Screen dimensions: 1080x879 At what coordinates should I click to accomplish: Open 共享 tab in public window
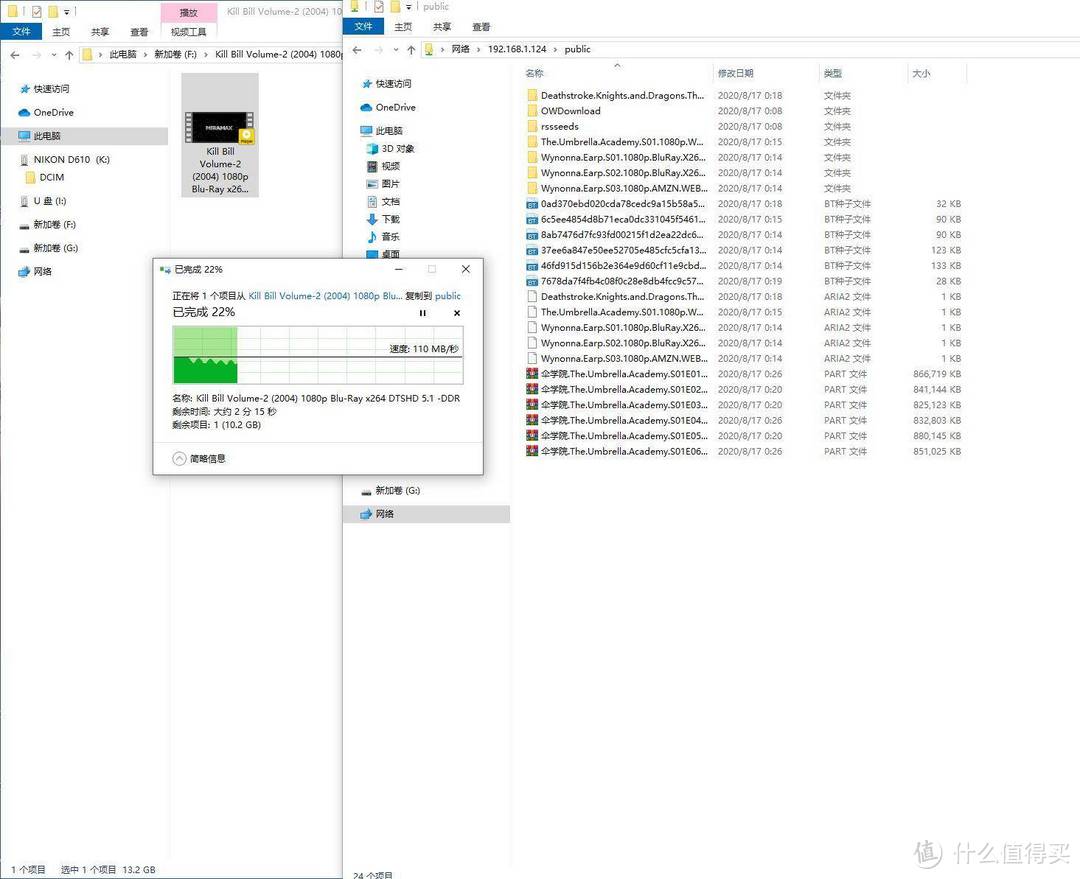pyautogui.click(x=442, y=27)
